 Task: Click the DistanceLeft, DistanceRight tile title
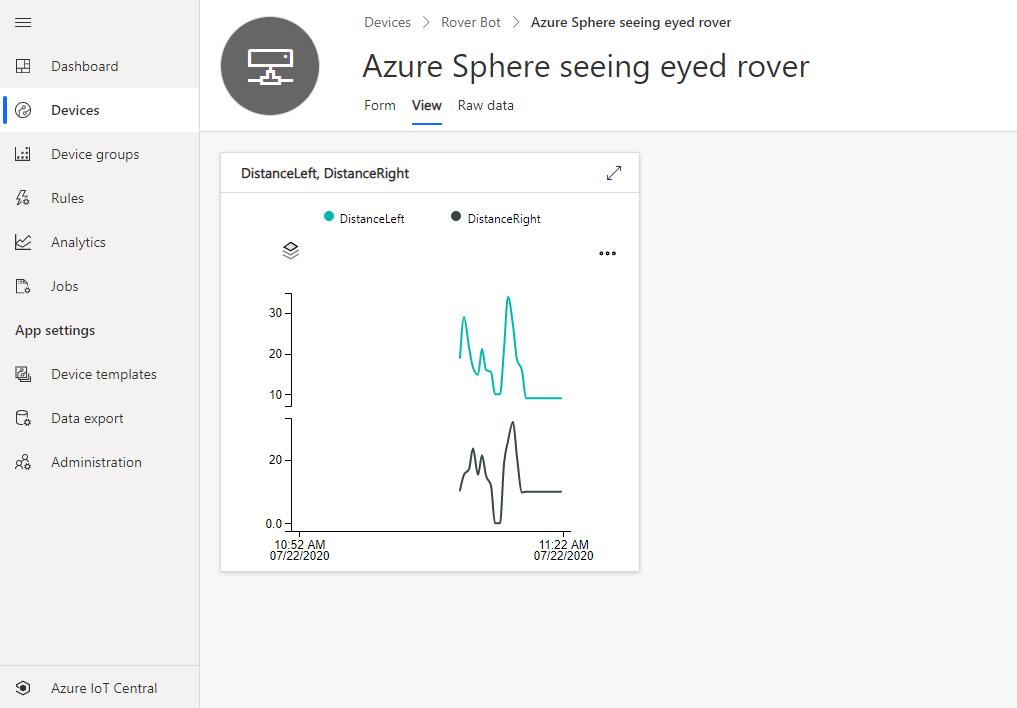point(325,173)
